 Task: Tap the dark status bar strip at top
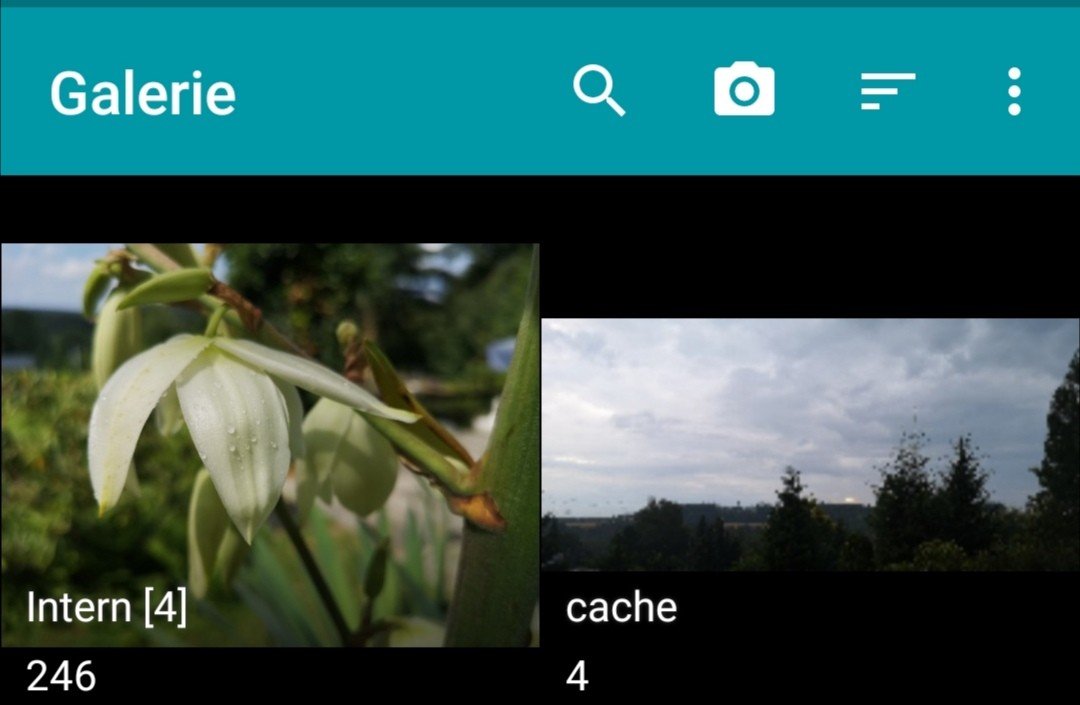coord(540,3)
